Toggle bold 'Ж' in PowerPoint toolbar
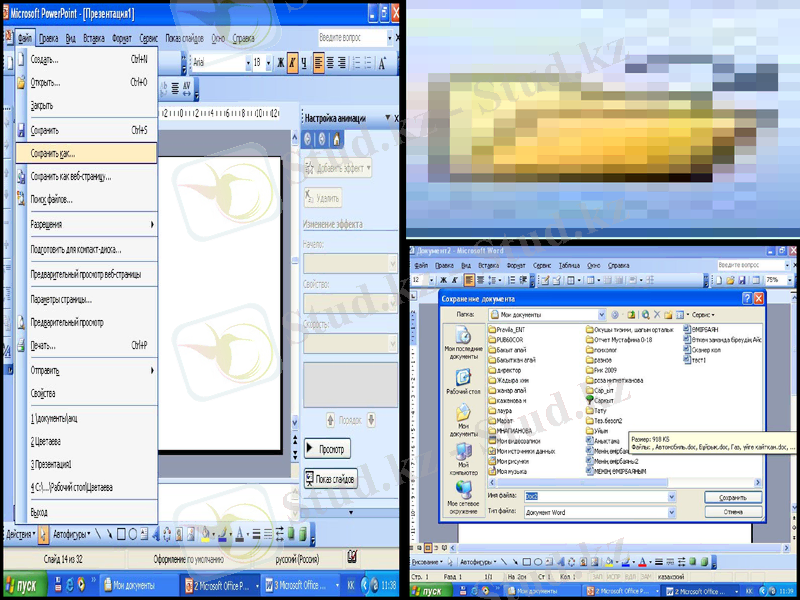The height and width of the screenshot is (600, 800). (279, 62)
